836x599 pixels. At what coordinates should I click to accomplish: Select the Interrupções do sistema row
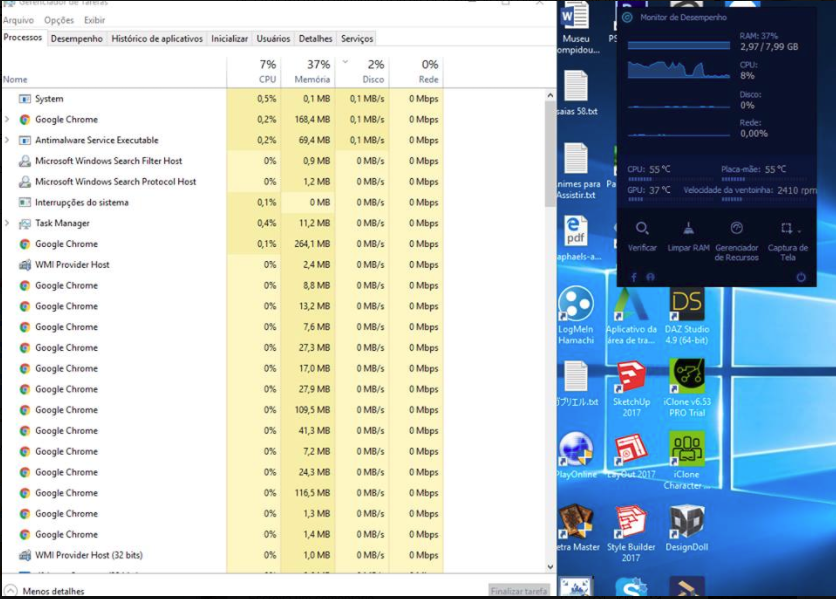[x=222, y=203]
